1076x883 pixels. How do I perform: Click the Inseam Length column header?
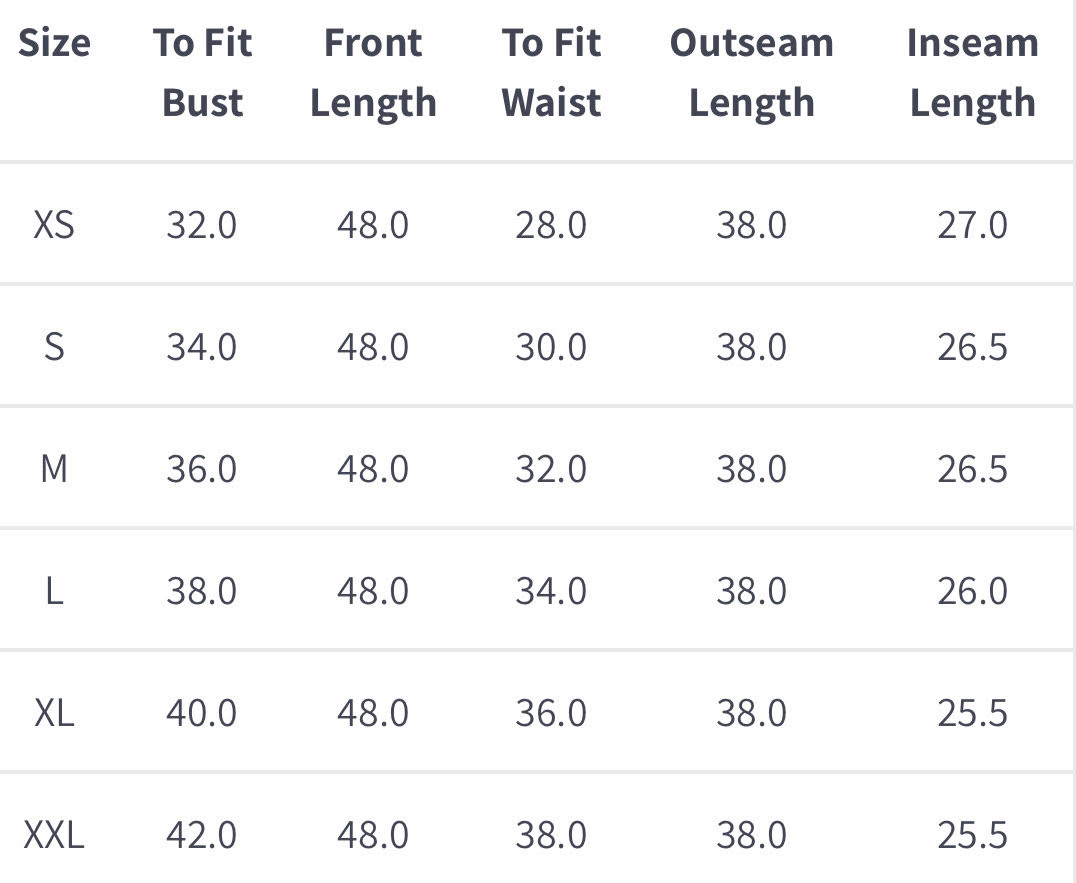972,73
